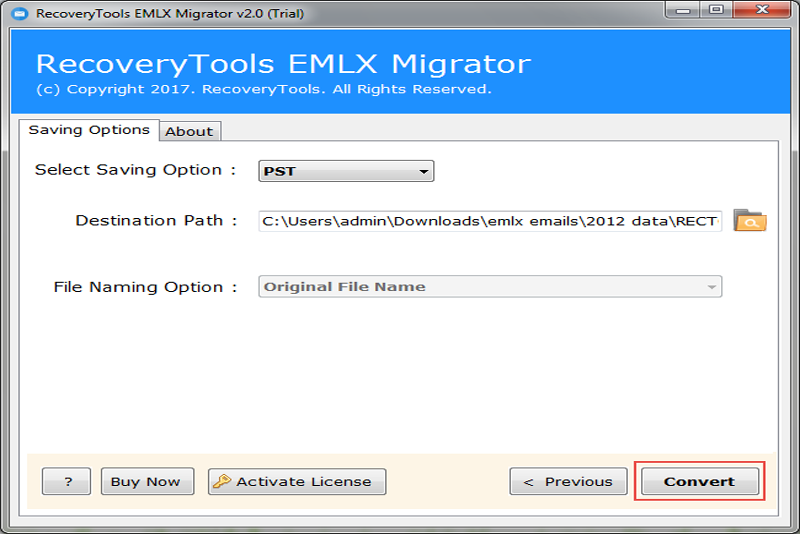Click the 'Select Saving Option :' label
Viewport: 800px width, 534px height.
click(x=135, y=170)
